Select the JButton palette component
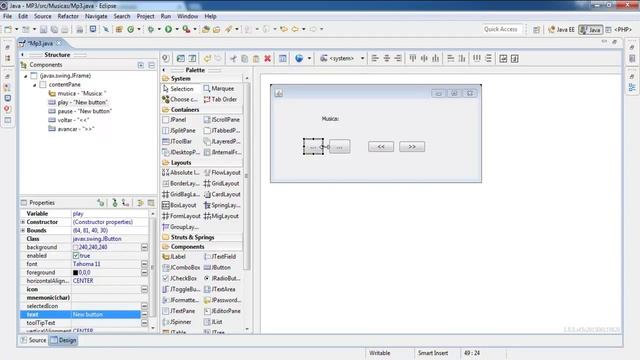Screen dimensions: 640x360 click(x=218, y=267)
